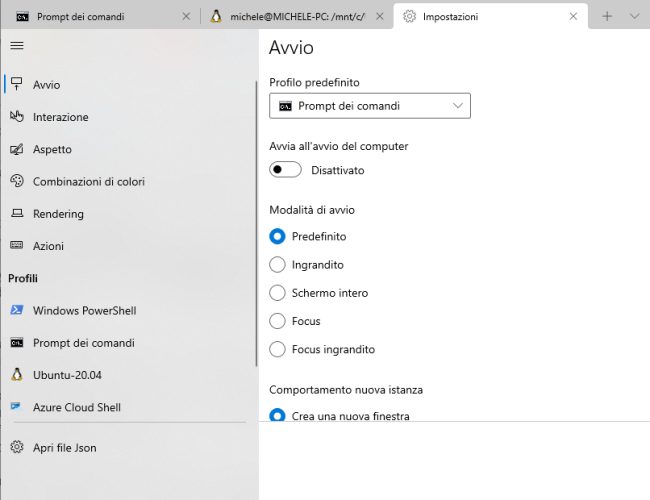Switch to the michele@MICHELE-PC tab
Screen dimensions: 650x500
(290, 17)
